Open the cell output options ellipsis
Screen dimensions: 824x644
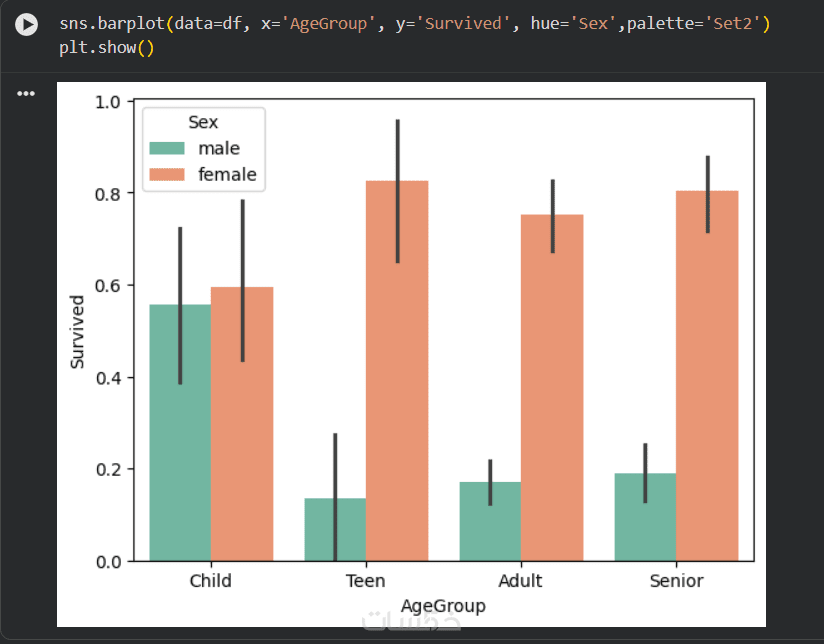[26, 94]
